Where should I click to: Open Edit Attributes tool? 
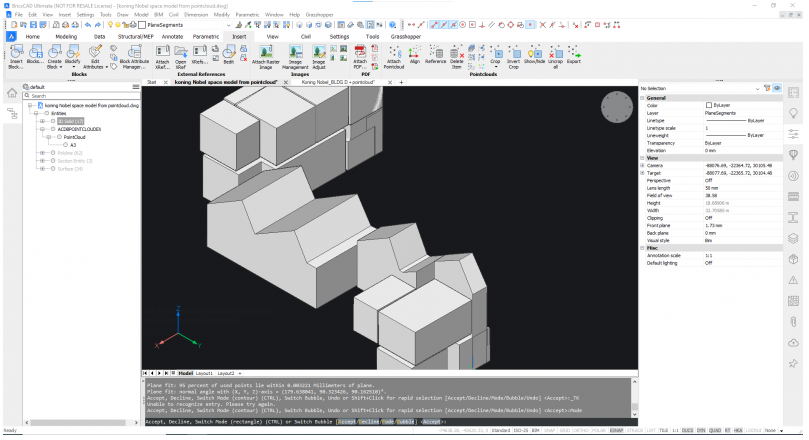click(x=95, y=56)
